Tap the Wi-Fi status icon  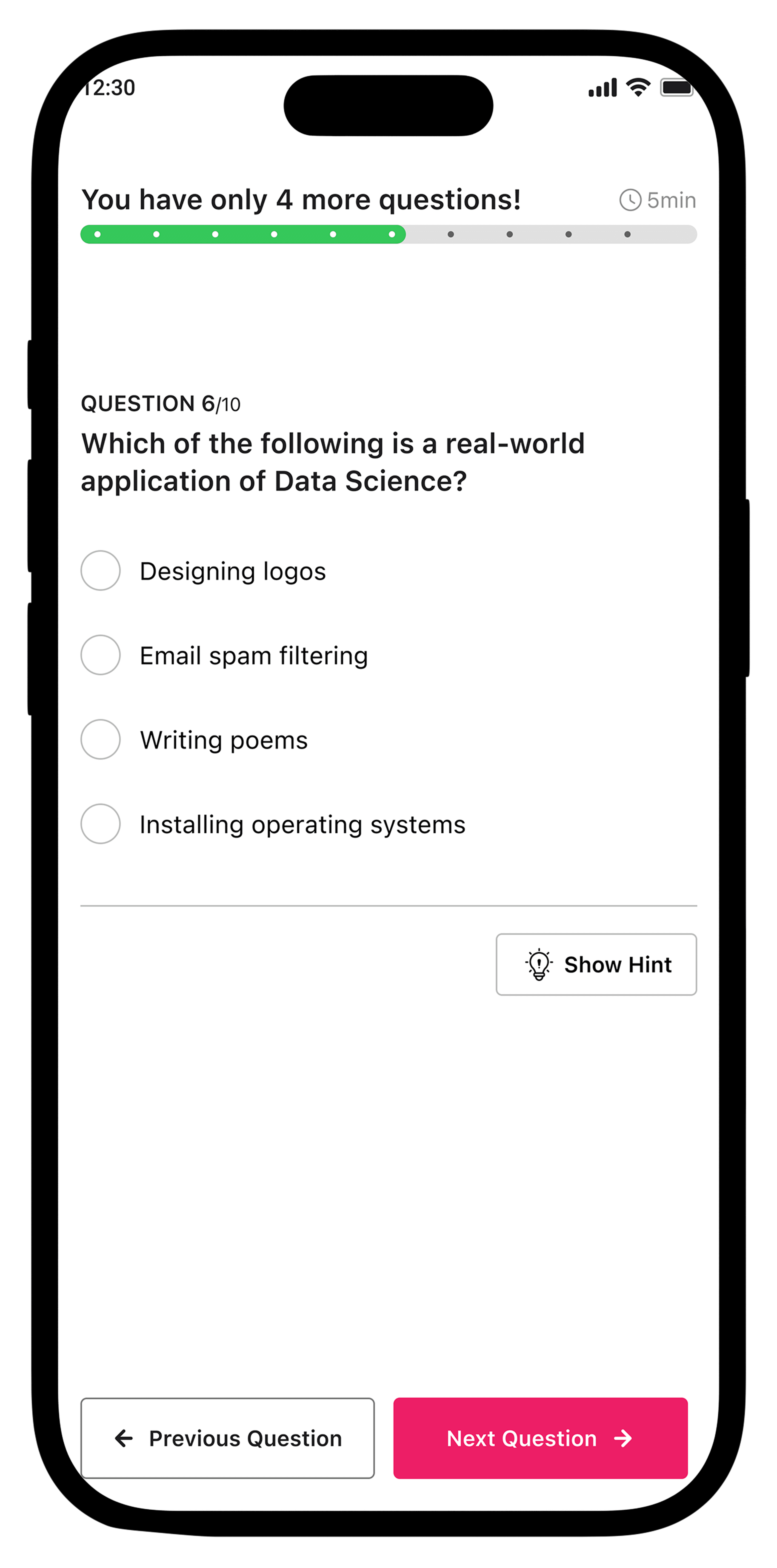click(x=638, y=88)
